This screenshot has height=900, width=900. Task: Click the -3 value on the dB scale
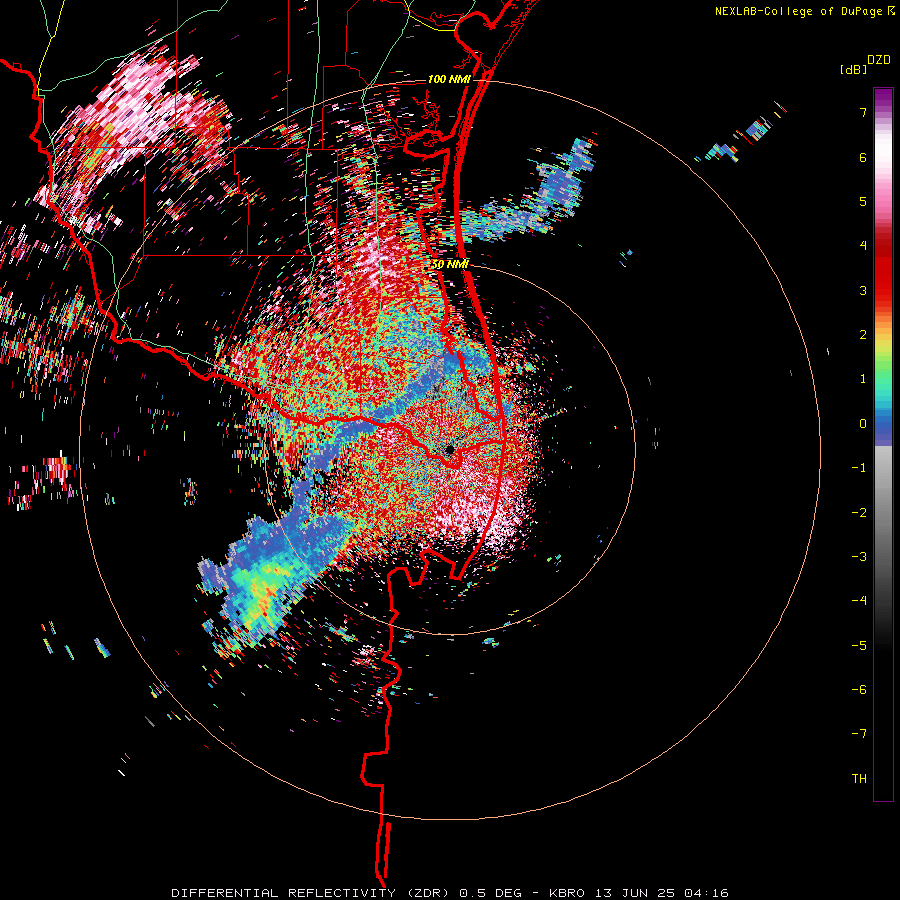859,557
